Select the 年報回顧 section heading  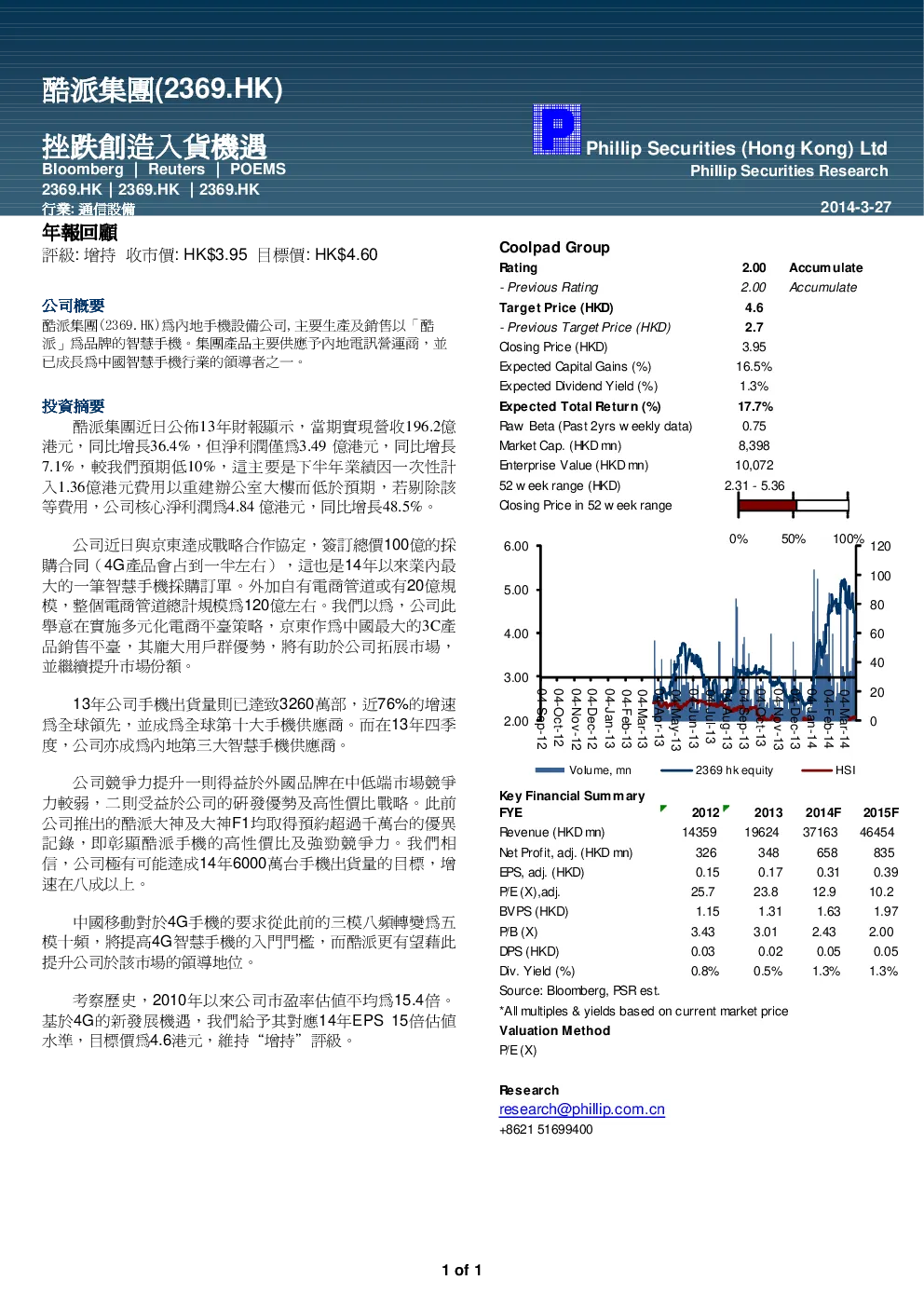79,232
